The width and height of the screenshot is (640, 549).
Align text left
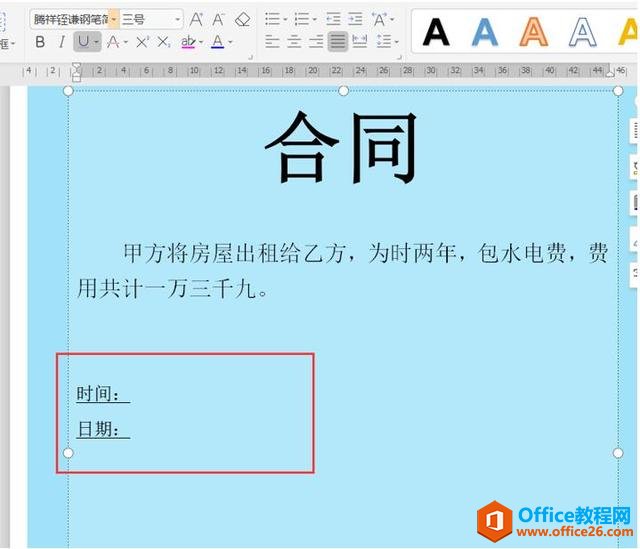pos(272,41)
